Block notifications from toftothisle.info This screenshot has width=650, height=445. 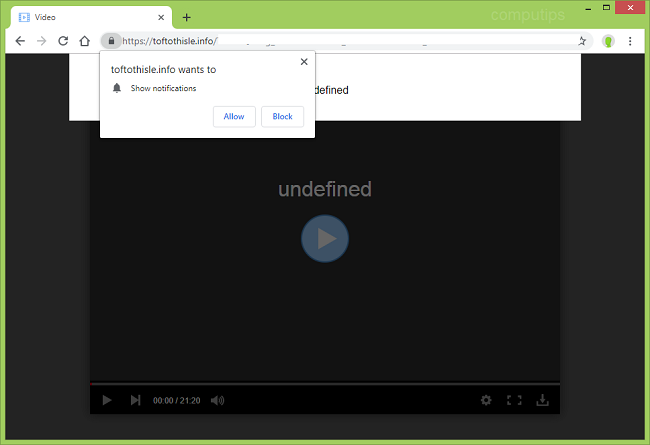282,116
